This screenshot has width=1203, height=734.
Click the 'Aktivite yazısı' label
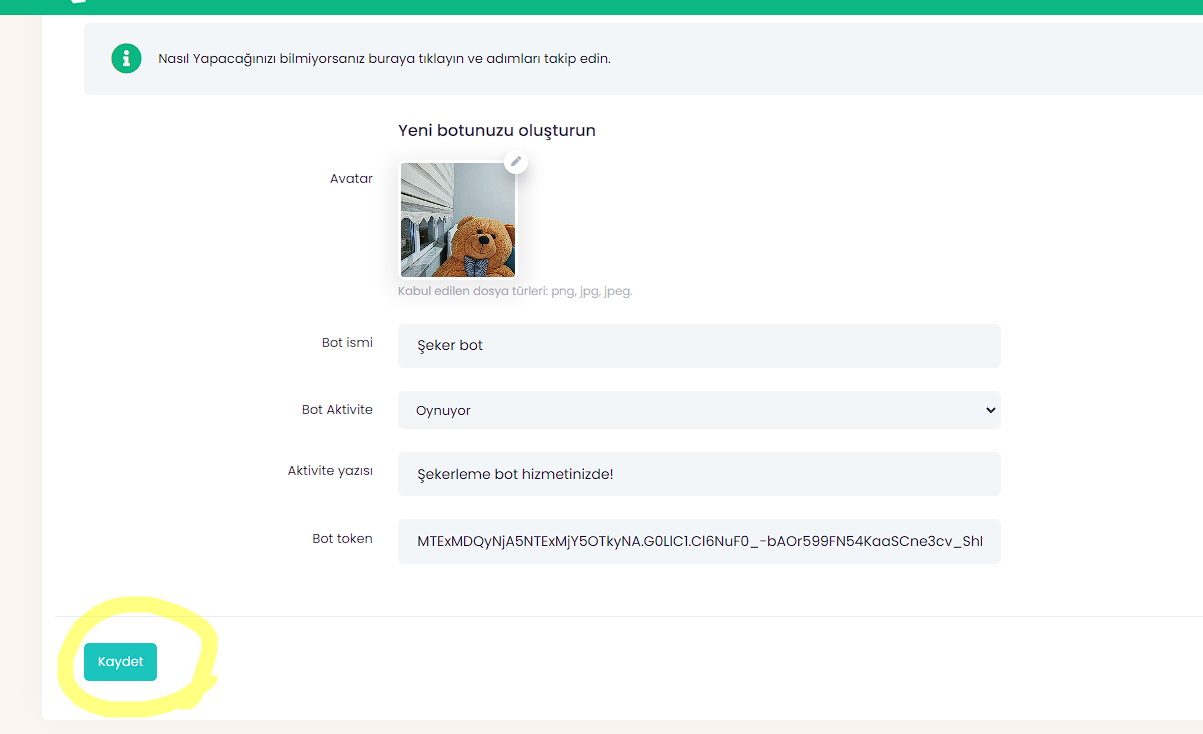coord(330,471)
